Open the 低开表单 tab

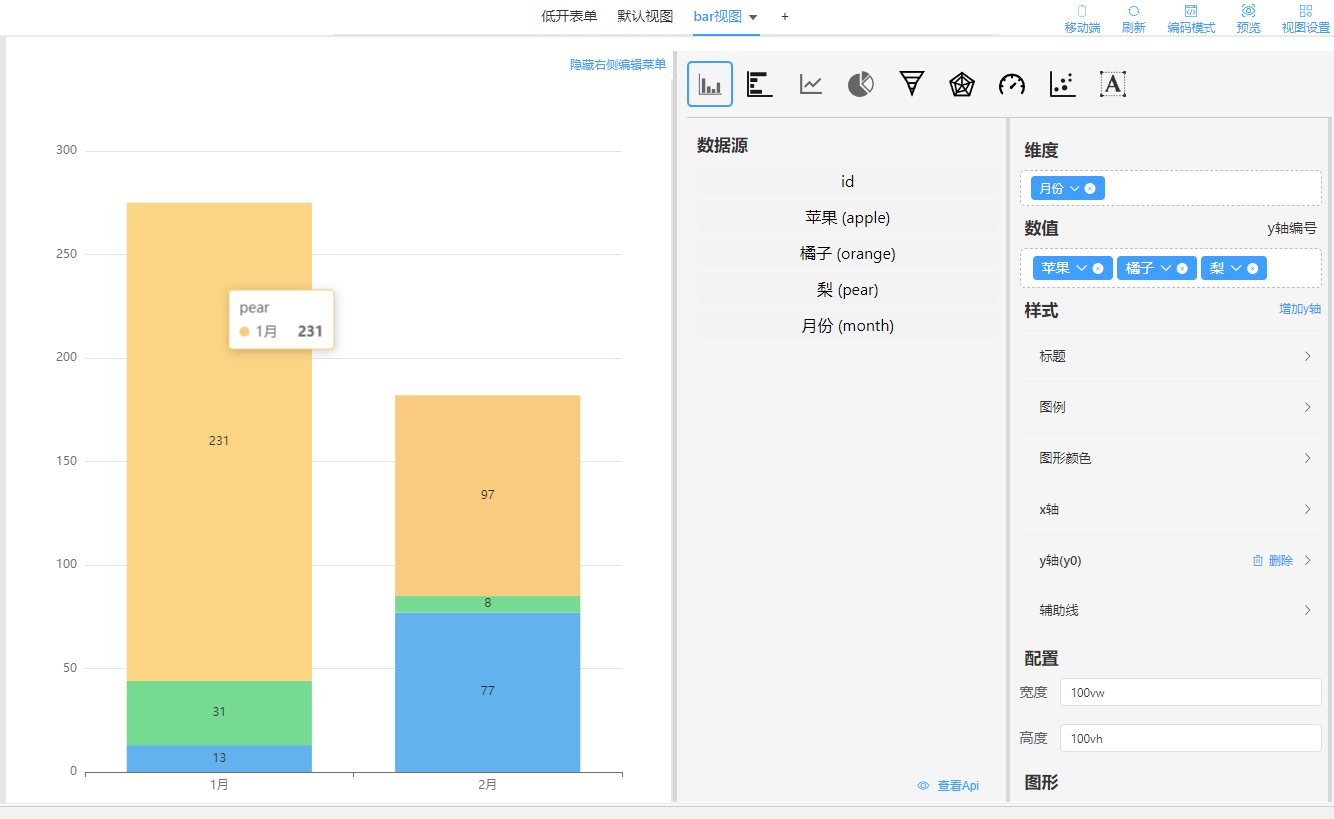coord(569,16)
